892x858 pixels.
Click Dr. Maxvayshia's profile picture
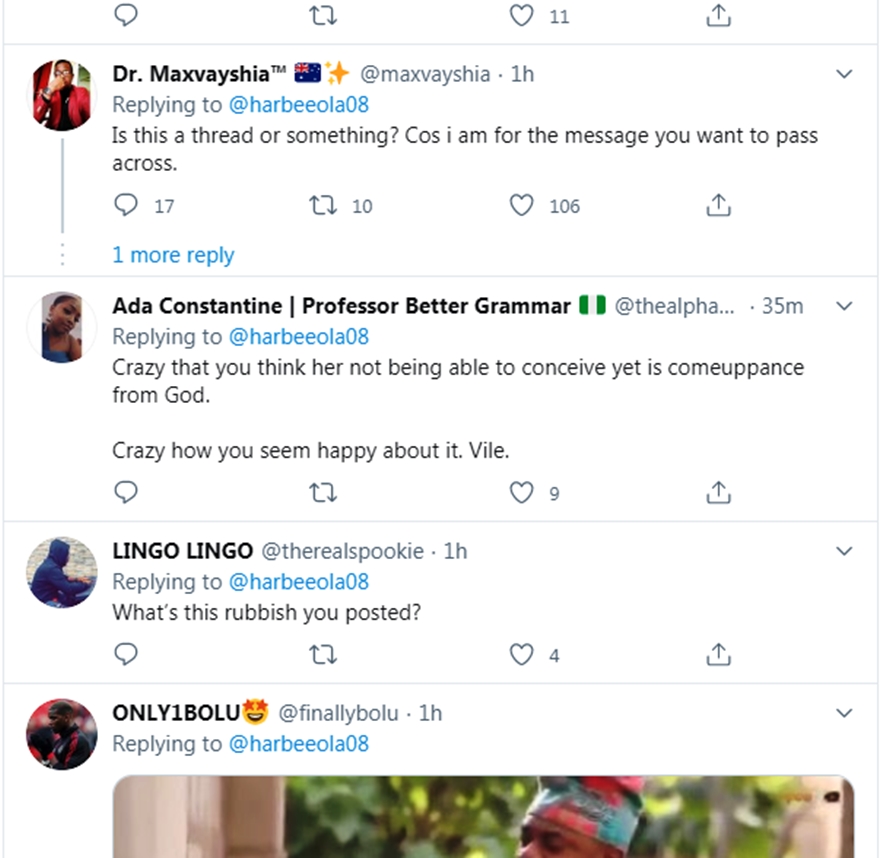[63, 95]
